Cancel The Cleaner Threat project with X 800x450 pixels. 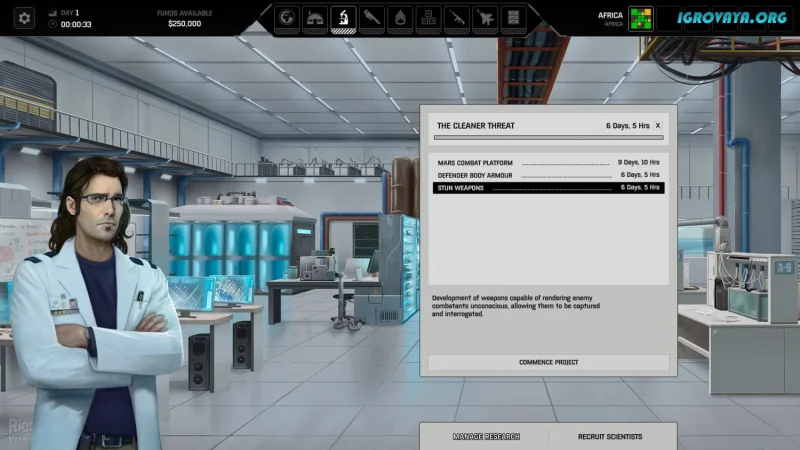point(657,126)
